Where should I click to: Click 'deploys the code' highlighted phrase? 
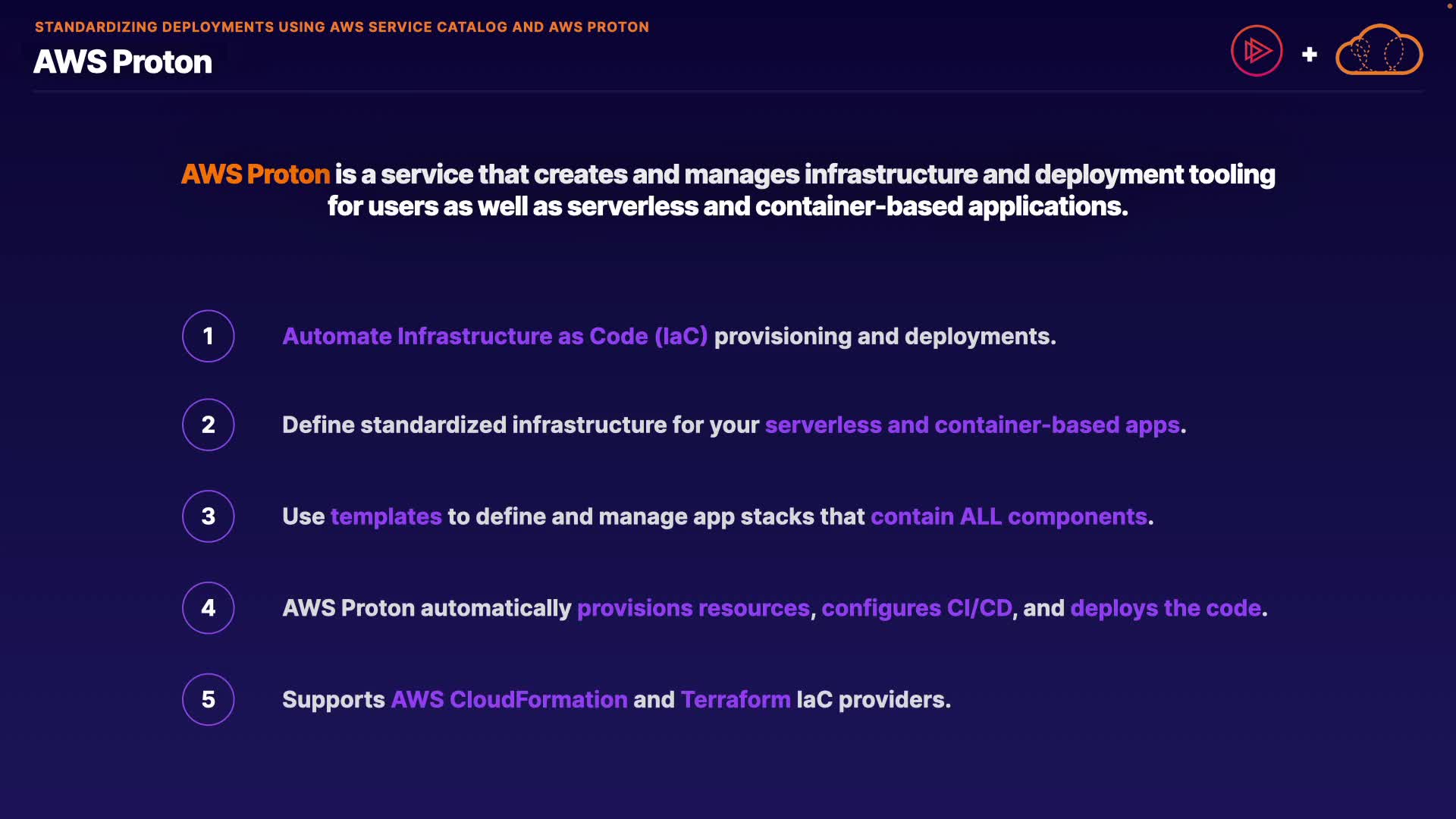click(x=1166, y=608)
